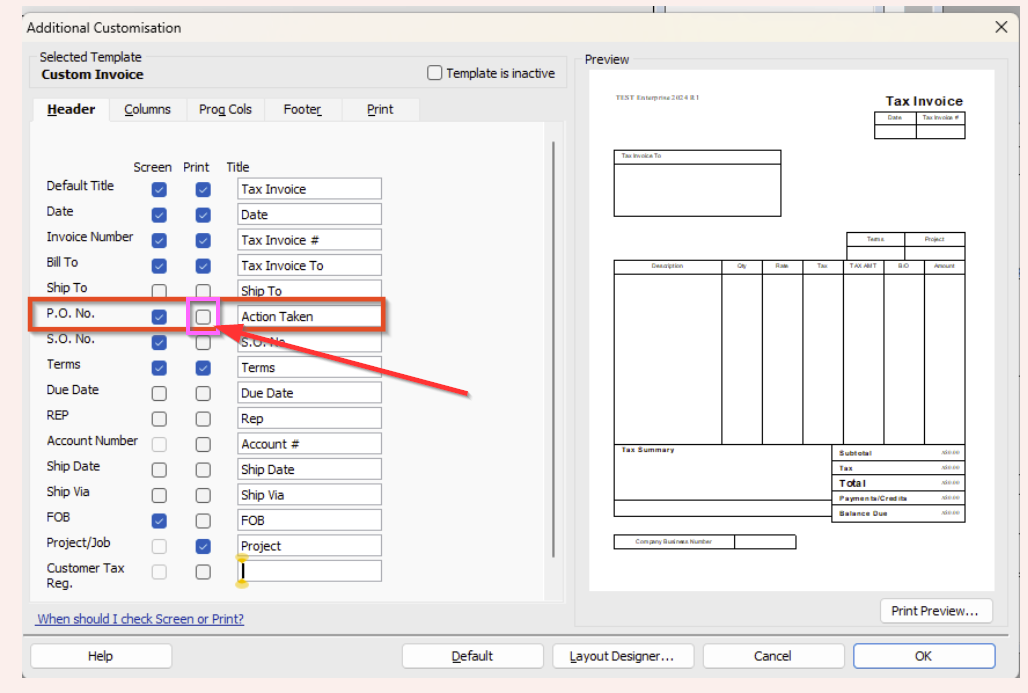Check Print for Ship Date

(203, 470)
